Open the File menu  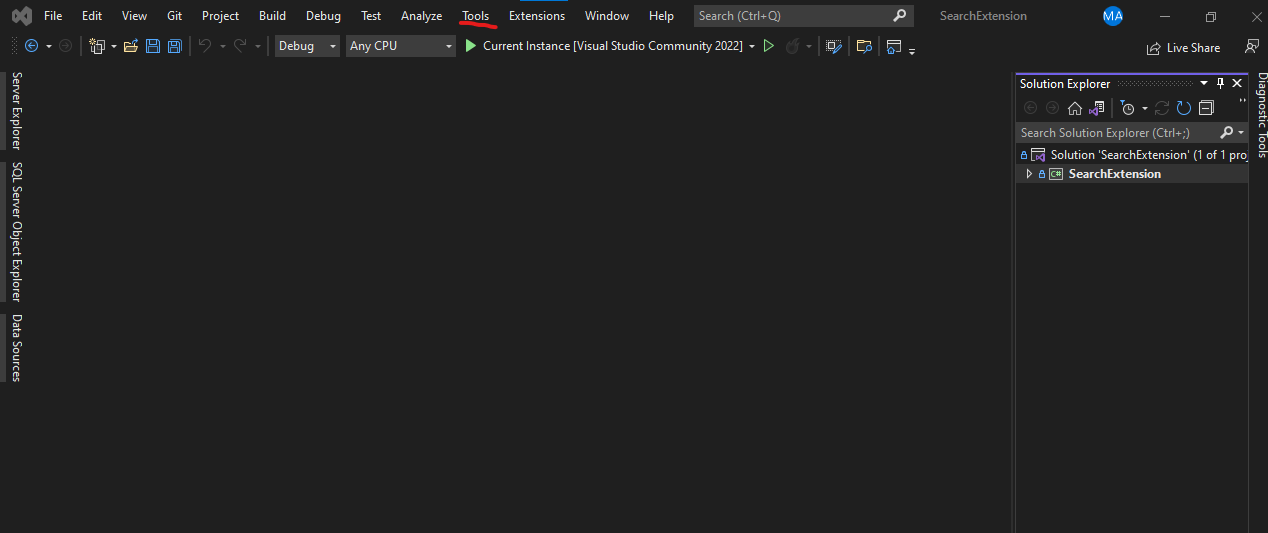point(53,16)
